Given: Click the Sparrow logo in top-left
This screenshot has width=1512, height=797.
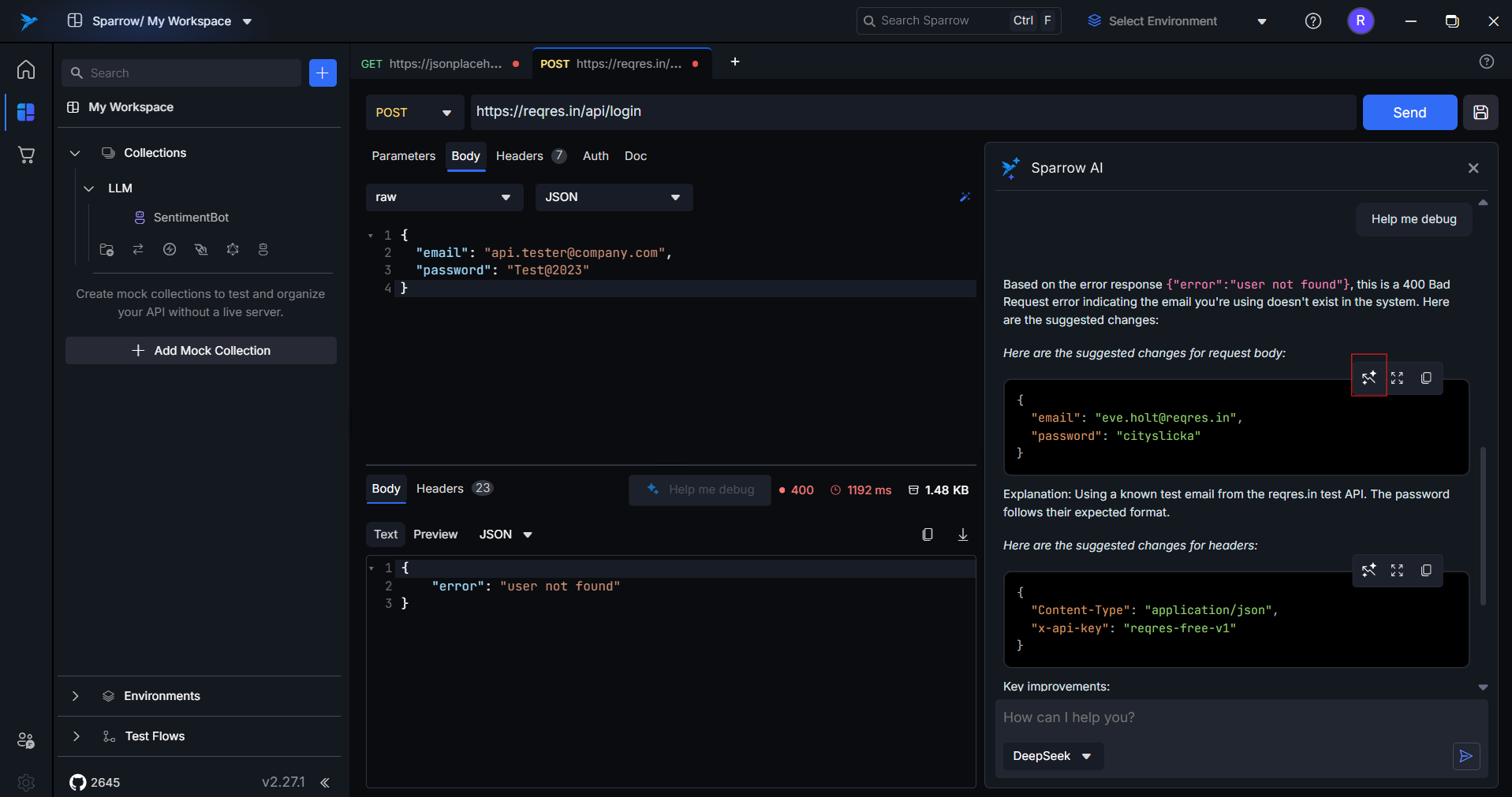Looking at the screenshot, I should click(29, 21).
